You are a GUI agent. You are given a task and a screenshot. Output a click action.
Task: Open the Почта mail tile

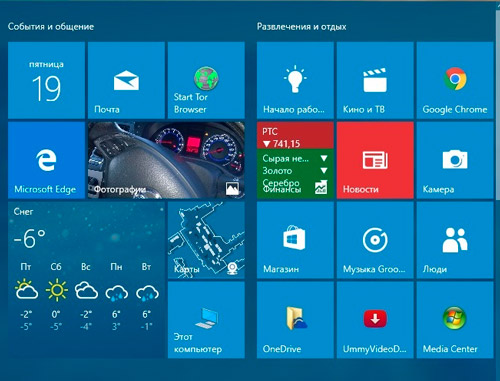tap(126, 80)
